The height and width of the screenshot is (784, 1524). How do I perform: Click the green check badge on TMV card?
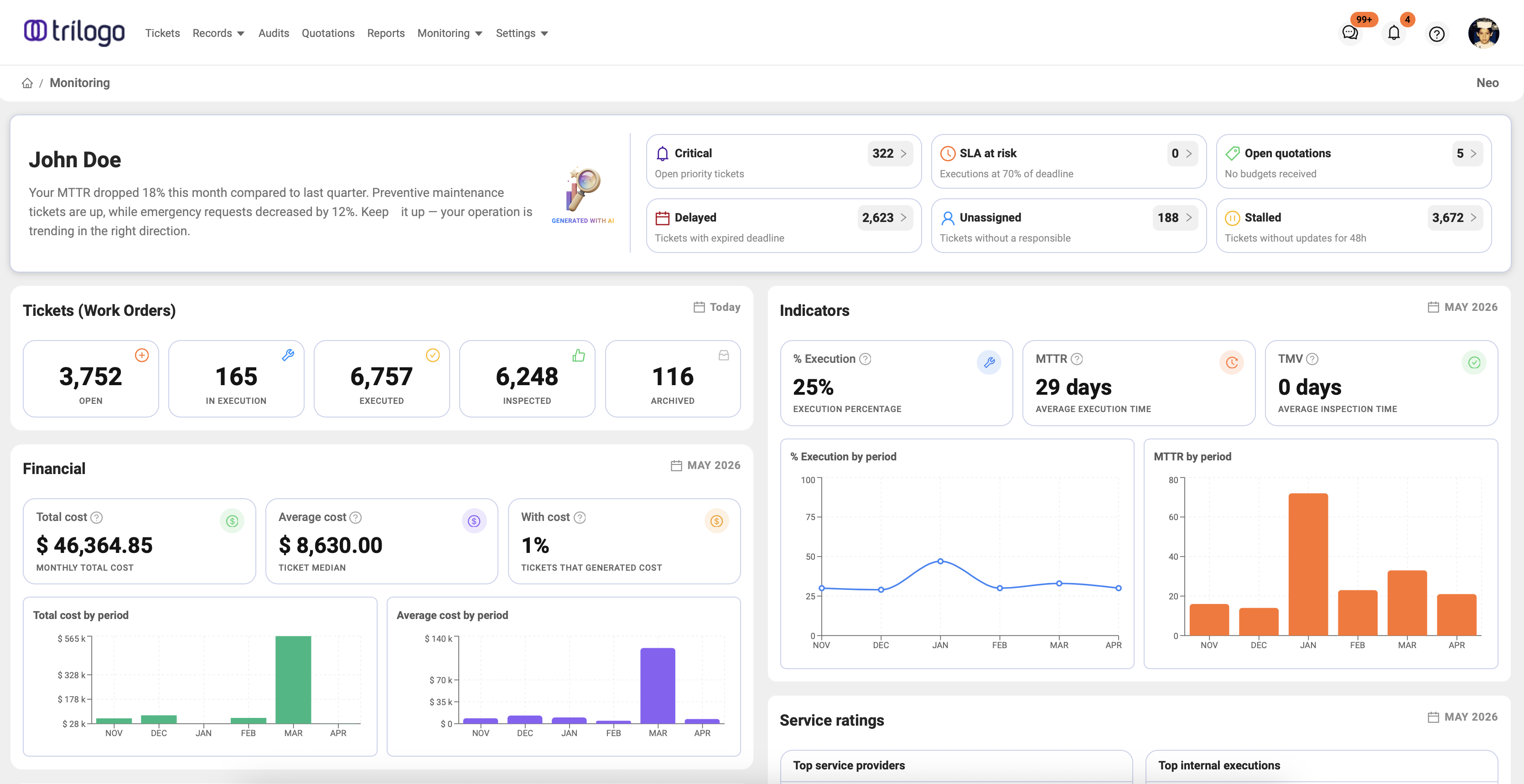(x=1474, y=362)
